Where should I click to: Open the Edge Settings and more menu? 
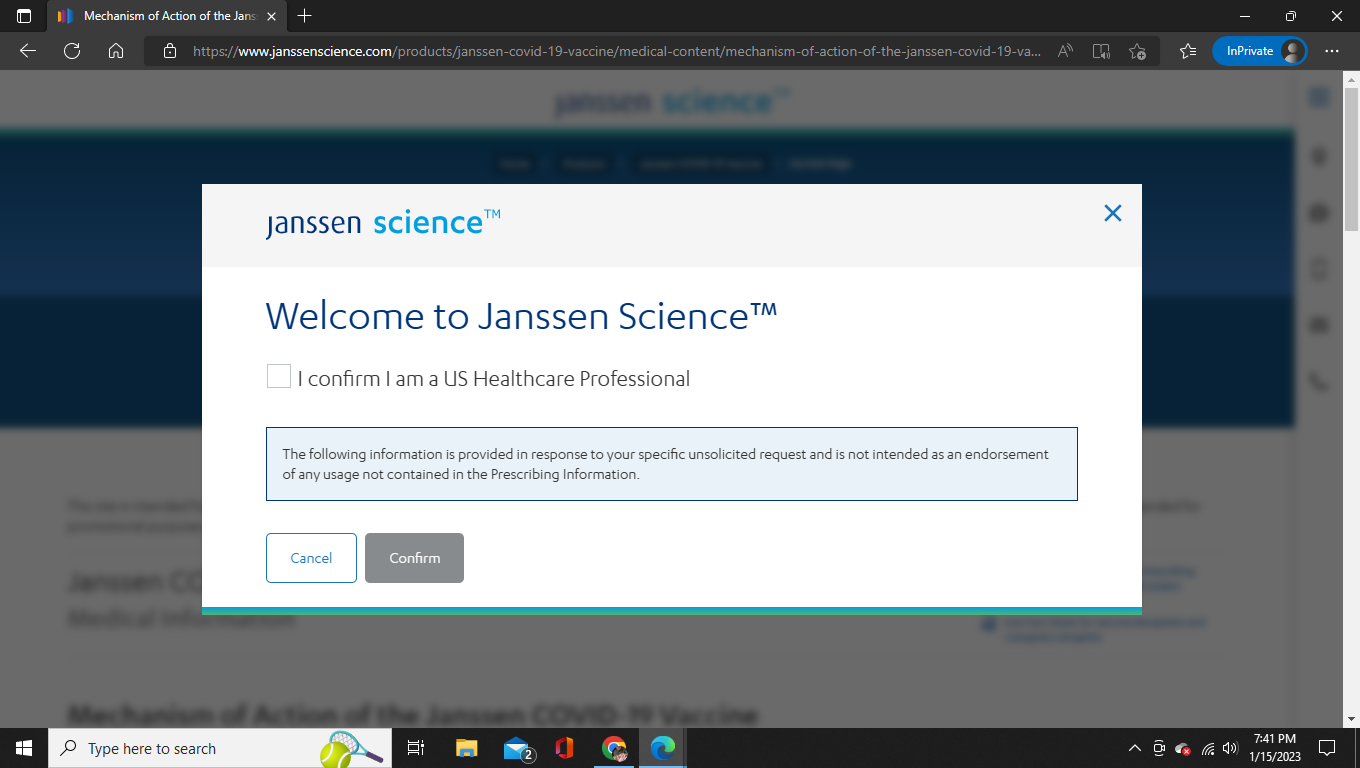pos(1332,51)
